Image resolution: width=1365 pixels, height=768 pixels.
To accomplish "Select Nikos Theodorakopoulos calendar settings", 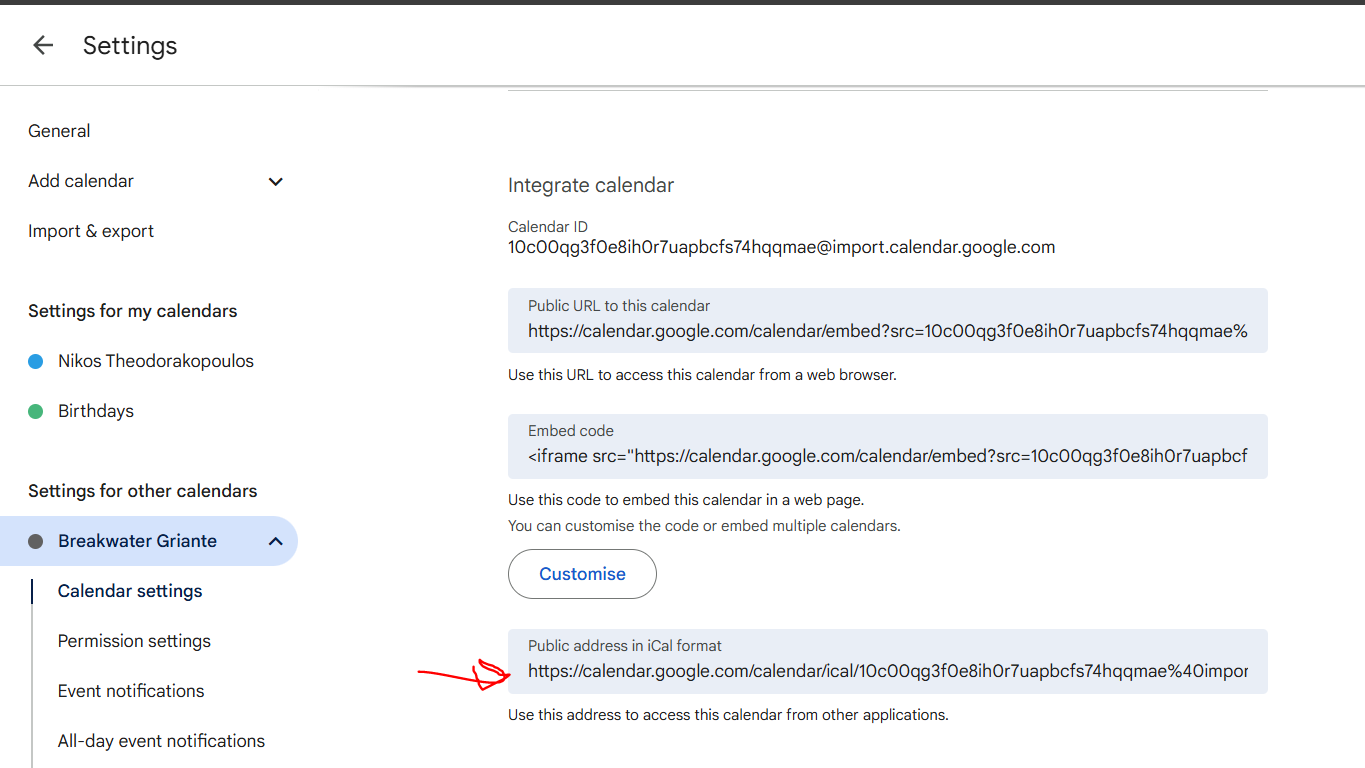I will 156,361.
